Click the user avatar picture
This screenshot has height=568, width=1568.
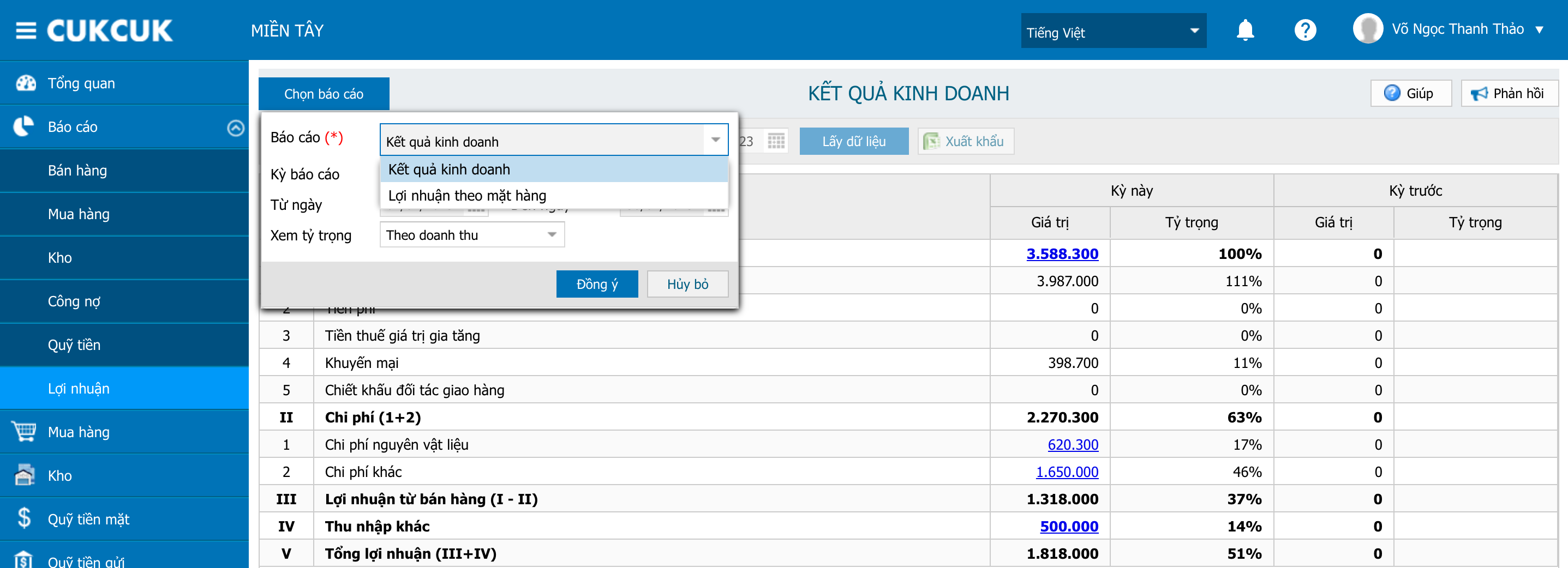1368,28
